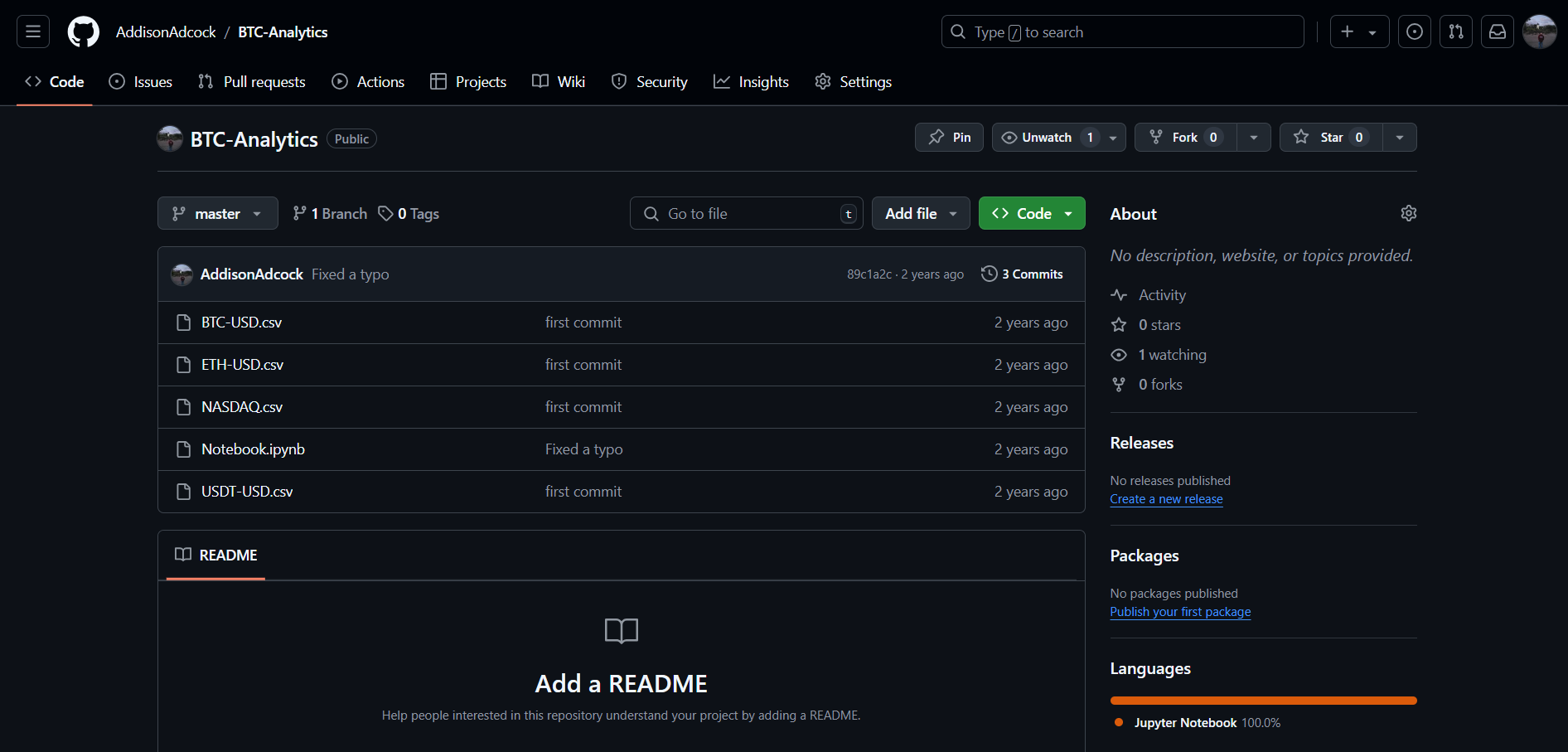Image resolution: width=1568 pixels, height=752 pixels.
Task: Switch to the Security tab
Action: [x=650, y=81]
